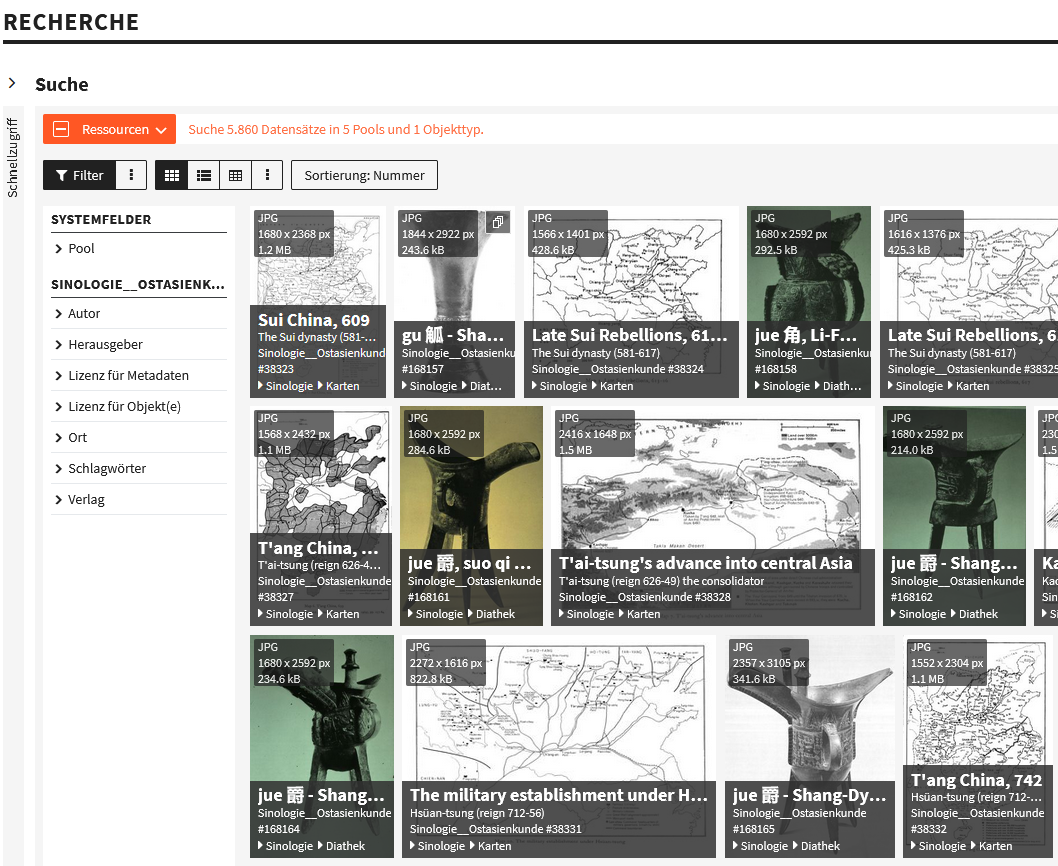
Task: Open view options three-dot menu
Action: [x=267, y=175]
